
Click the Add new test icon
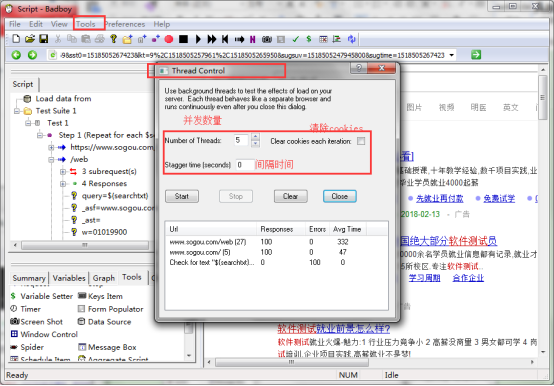(142, 39)
